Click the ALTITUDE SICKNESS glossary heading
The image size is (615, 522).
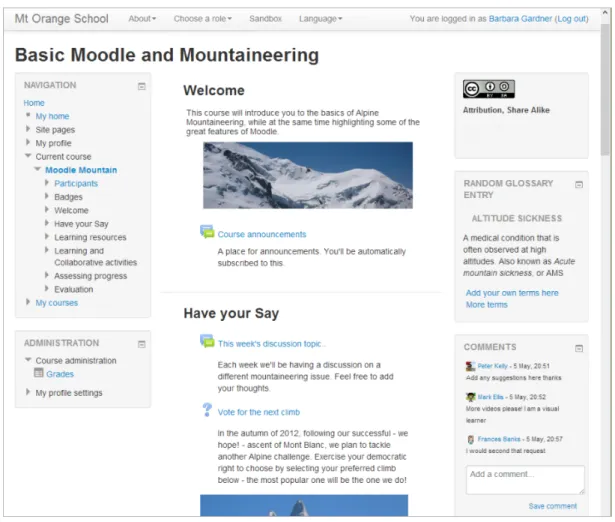[x=517, y=218]
